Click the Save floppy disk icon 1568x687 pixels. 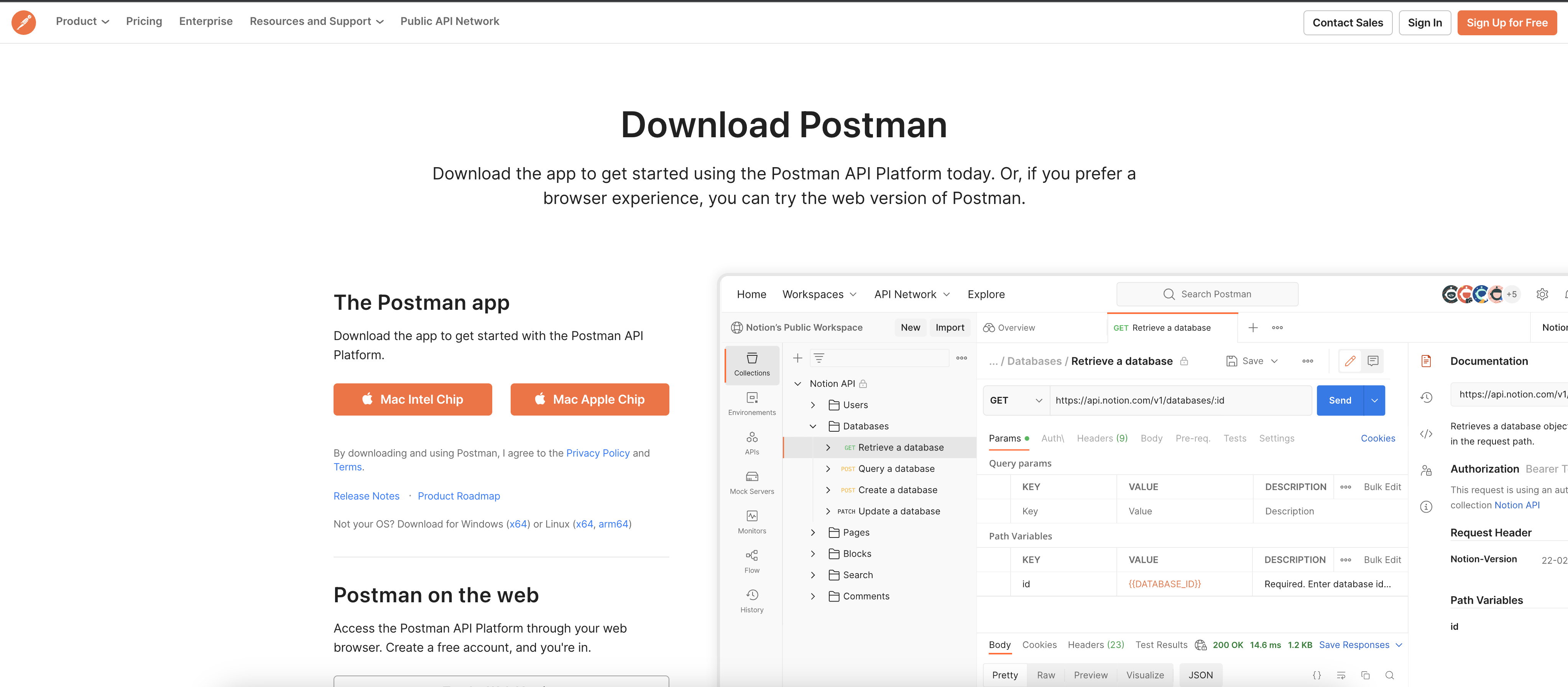pyautogui.click(x=1231, y=361)
